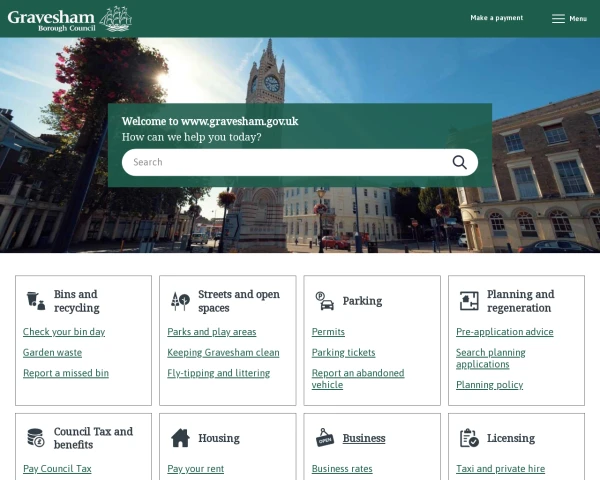Open Parks and play areas

[212, 332]
